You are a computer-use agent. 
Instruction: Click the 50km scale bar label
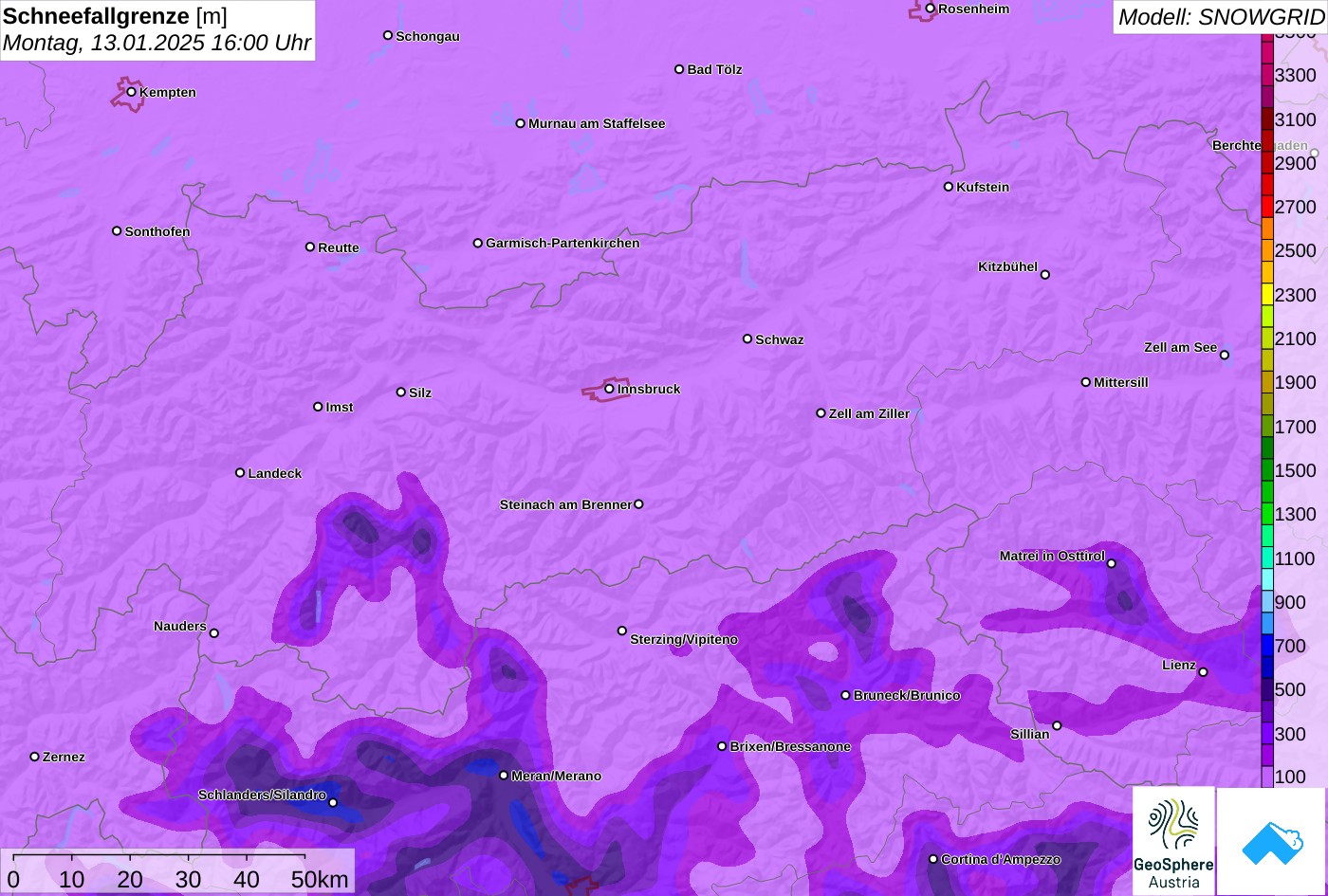320,879
